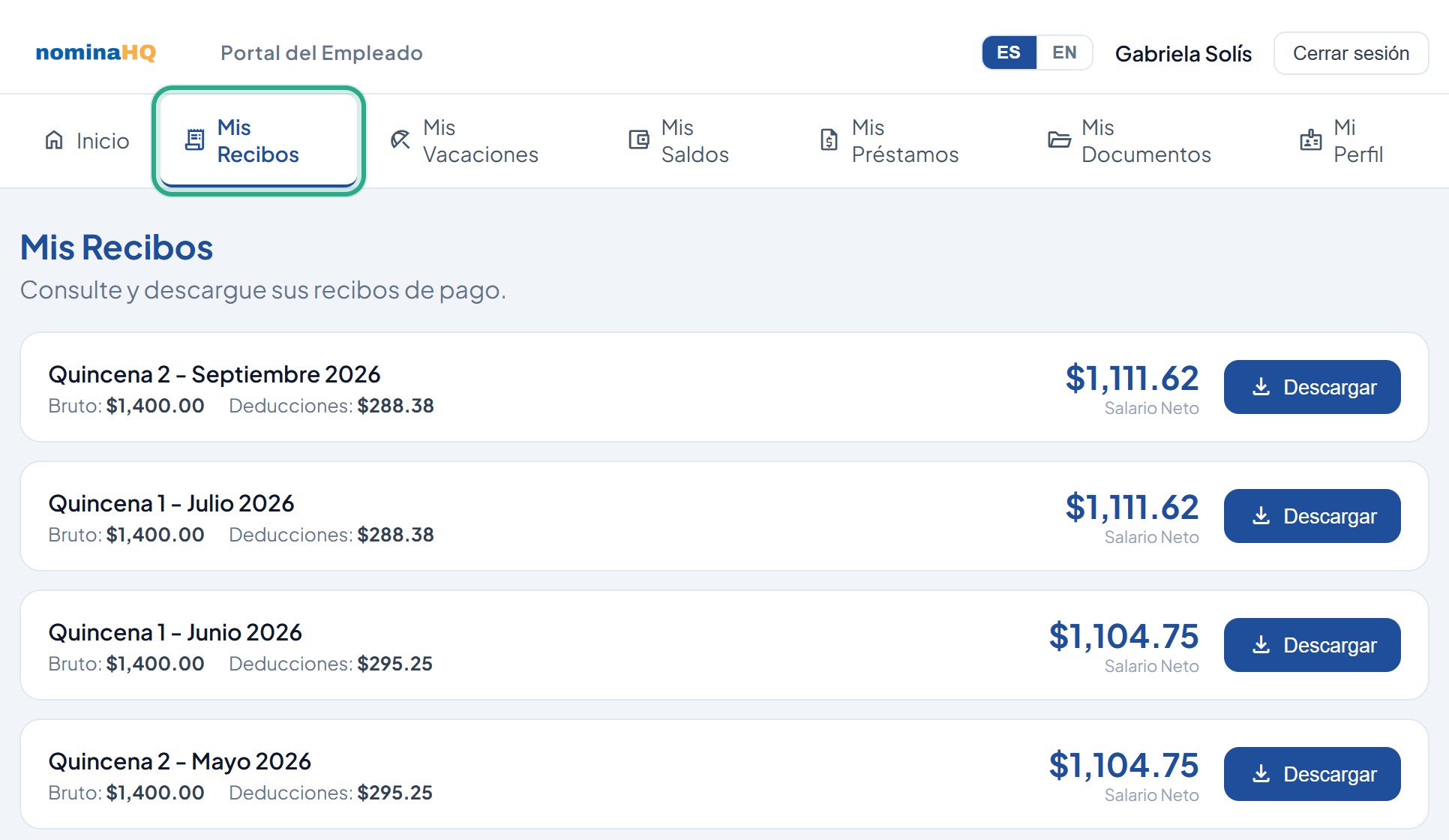Click download arrow icon for Mayo 2026 receipt
Screen dimensions: 1449x840
point(1261,774)
